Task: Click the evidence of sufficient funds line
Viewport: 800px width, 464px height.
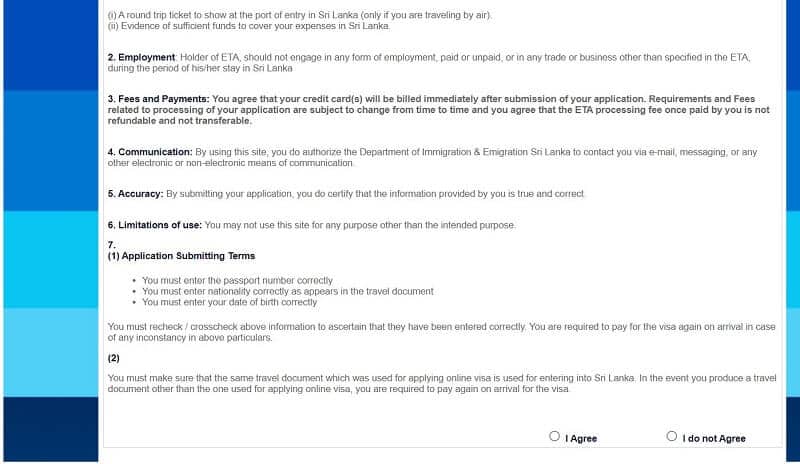Action: pyautogui.click(x=247, y=26)
